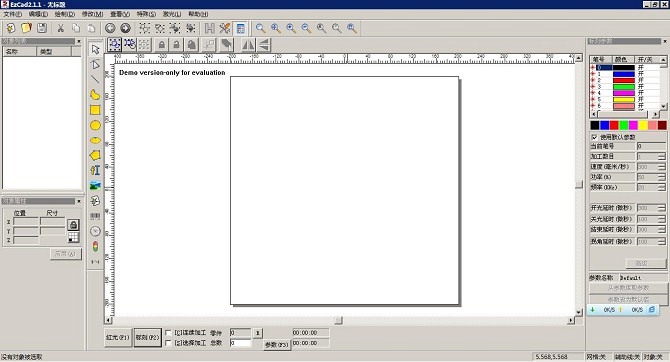Viewport: 670px width, 362px height.
Task: Click the 红光(F1) button
Action: point(118,337)
